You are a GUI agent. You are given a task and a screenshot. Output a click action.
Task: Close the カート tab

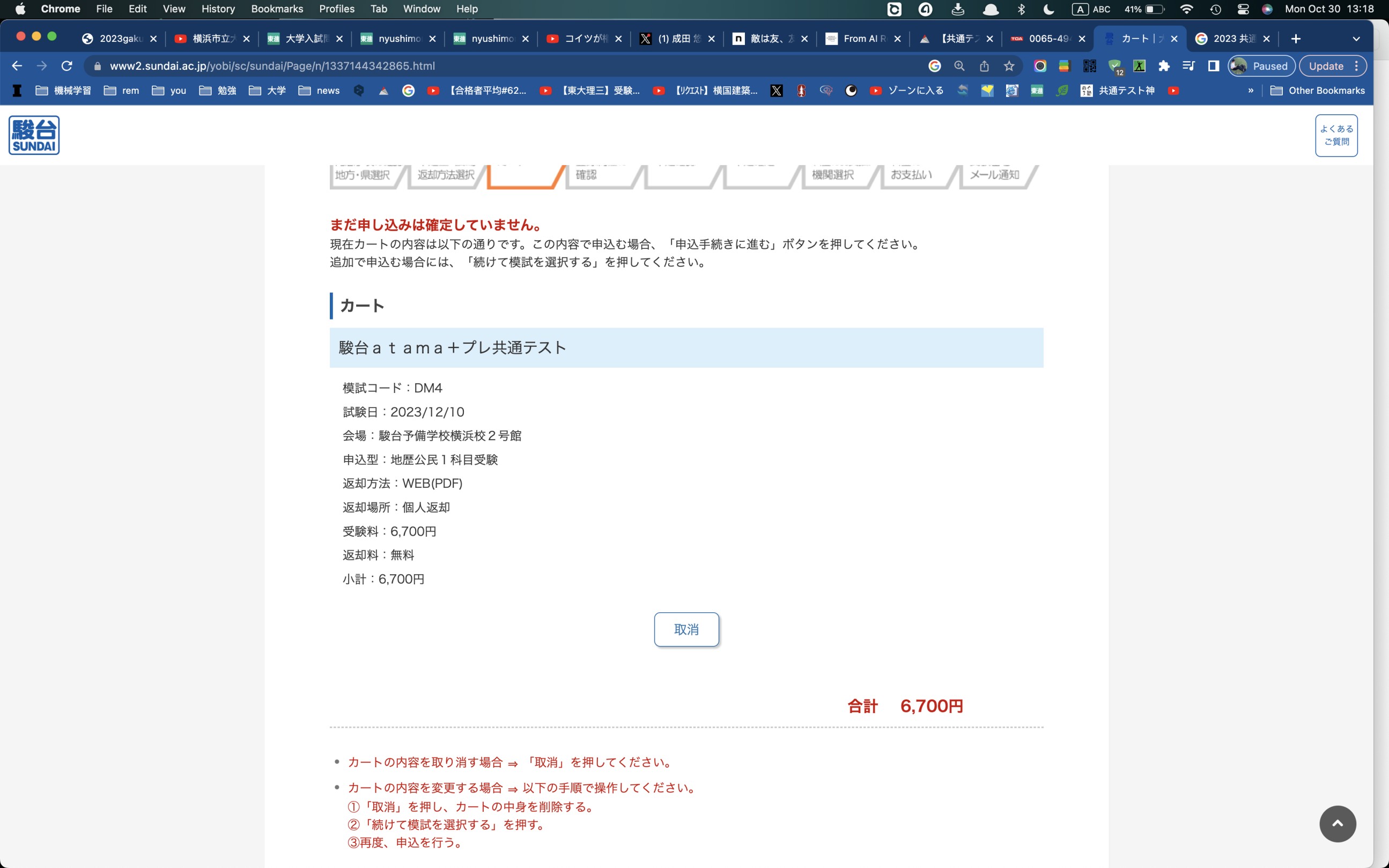pyautogui.click(x=1174, y=39)
